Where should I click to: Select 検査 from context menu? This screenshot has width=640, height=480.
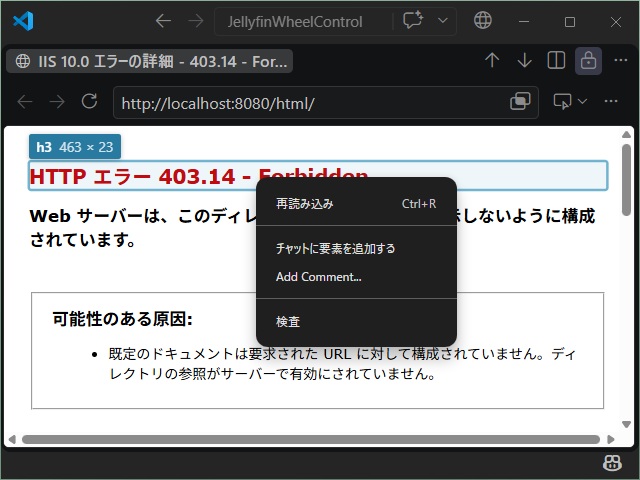click(356, 322)
